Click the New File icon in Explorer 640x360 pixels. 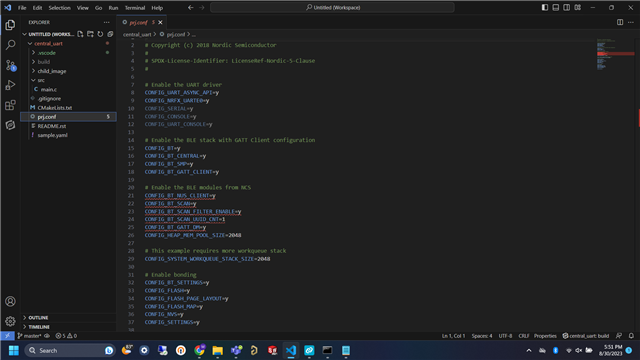(x=80, y=34)
